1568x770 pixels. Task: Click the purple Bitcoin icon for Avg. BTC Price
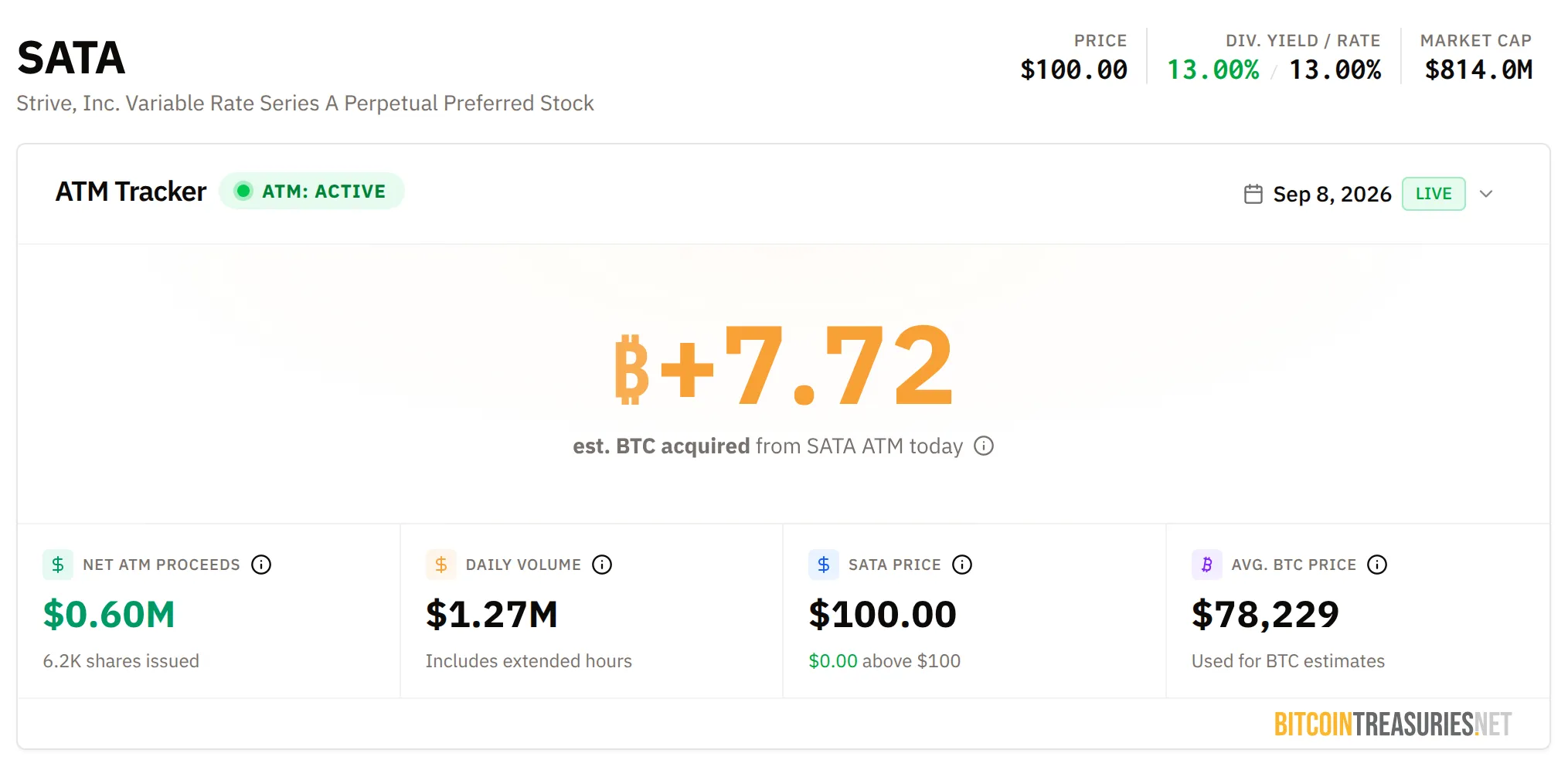pos(1207,565)
